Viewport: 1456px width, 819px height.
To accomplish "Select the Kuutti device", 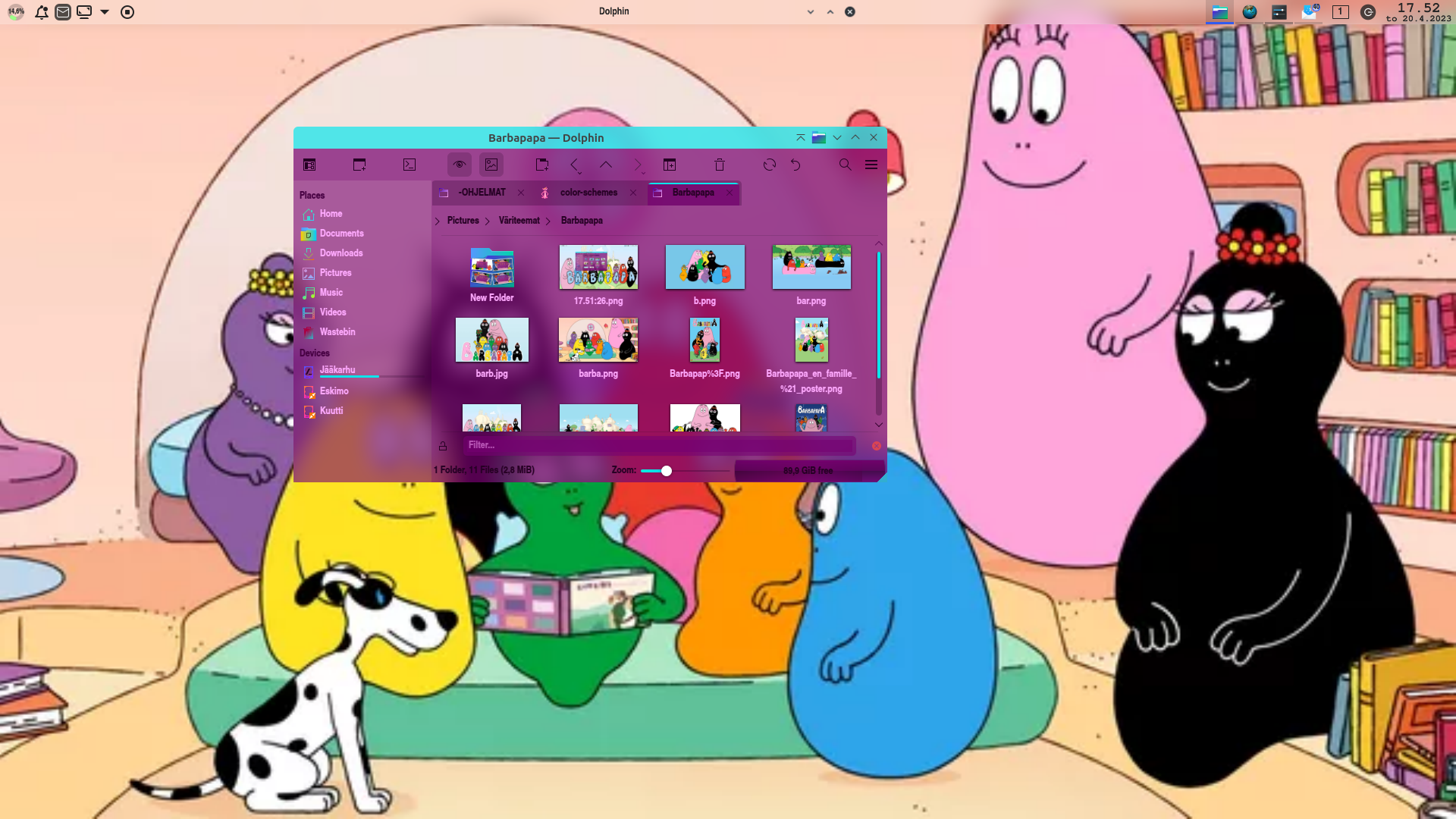I will 362,411.
